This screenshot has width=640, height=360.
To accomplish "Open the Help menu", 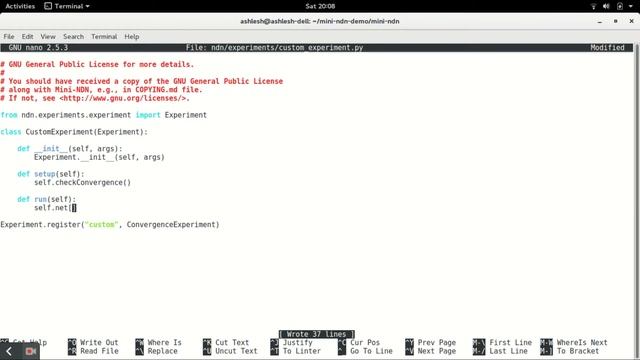I will [132, 37].
